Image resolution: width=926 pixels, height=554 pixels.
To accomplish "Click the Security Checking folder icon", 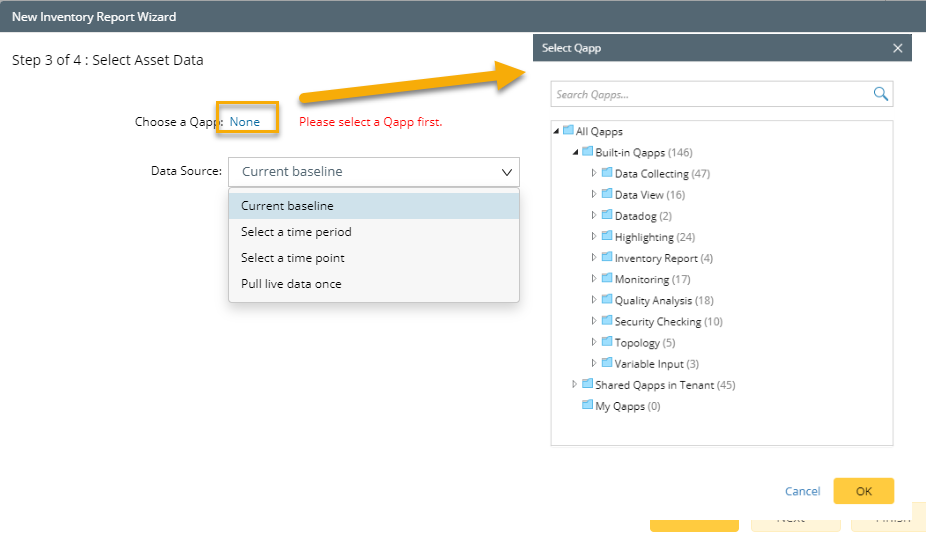I will click(x=606, y=321).
